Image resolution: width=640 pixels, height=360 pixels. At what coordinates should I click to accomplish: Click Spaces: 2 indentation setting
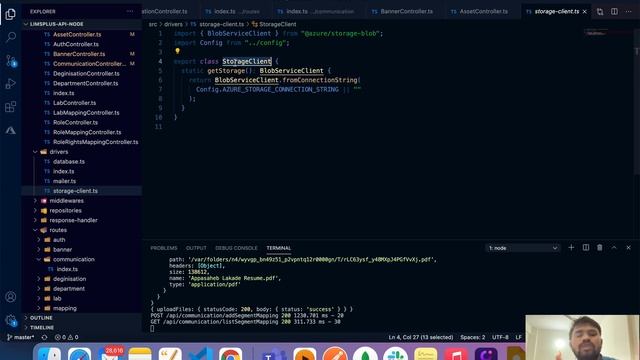(x=473, y=338)
